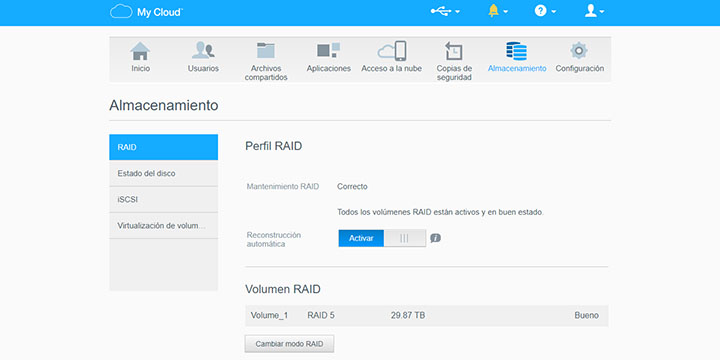Click the Volumen RAID heading
This screenshot has height=360, width=720.
(283, 289)
